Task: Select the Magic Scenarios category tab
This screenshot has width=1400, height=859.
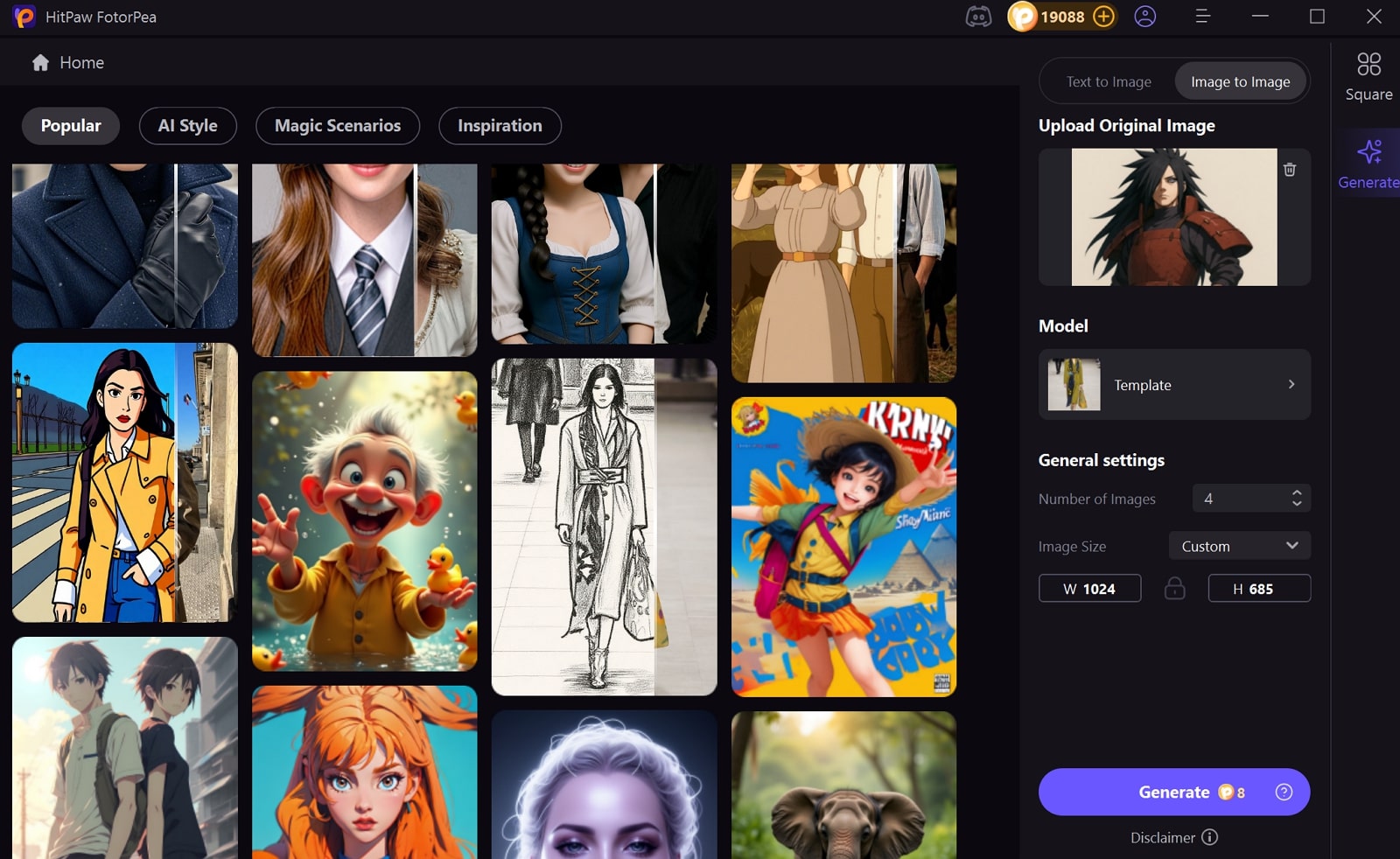Action: [338, 125]
